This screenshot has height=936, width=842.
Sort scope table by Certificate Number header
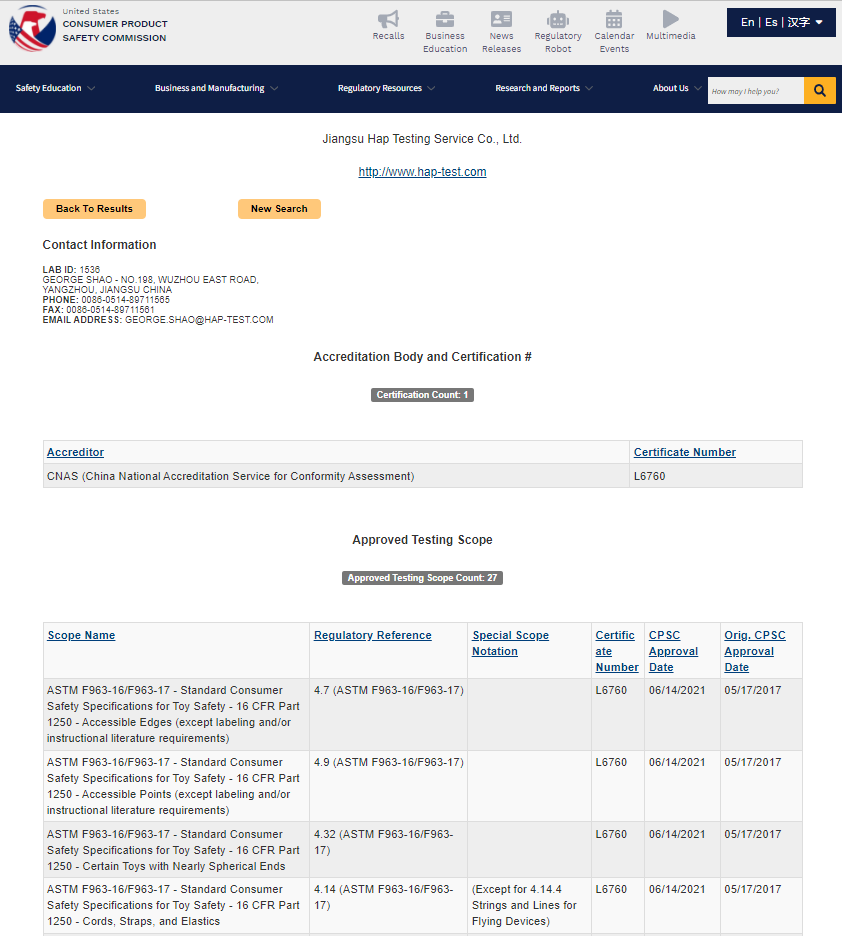(x=617, y=651)
